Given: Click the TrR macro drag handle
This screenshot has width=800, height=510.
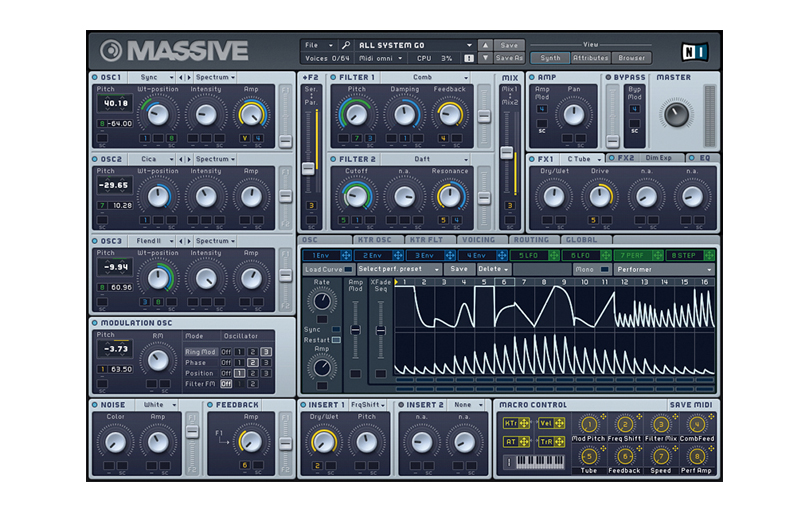Looking at the screenshot, I should (559, 442).
